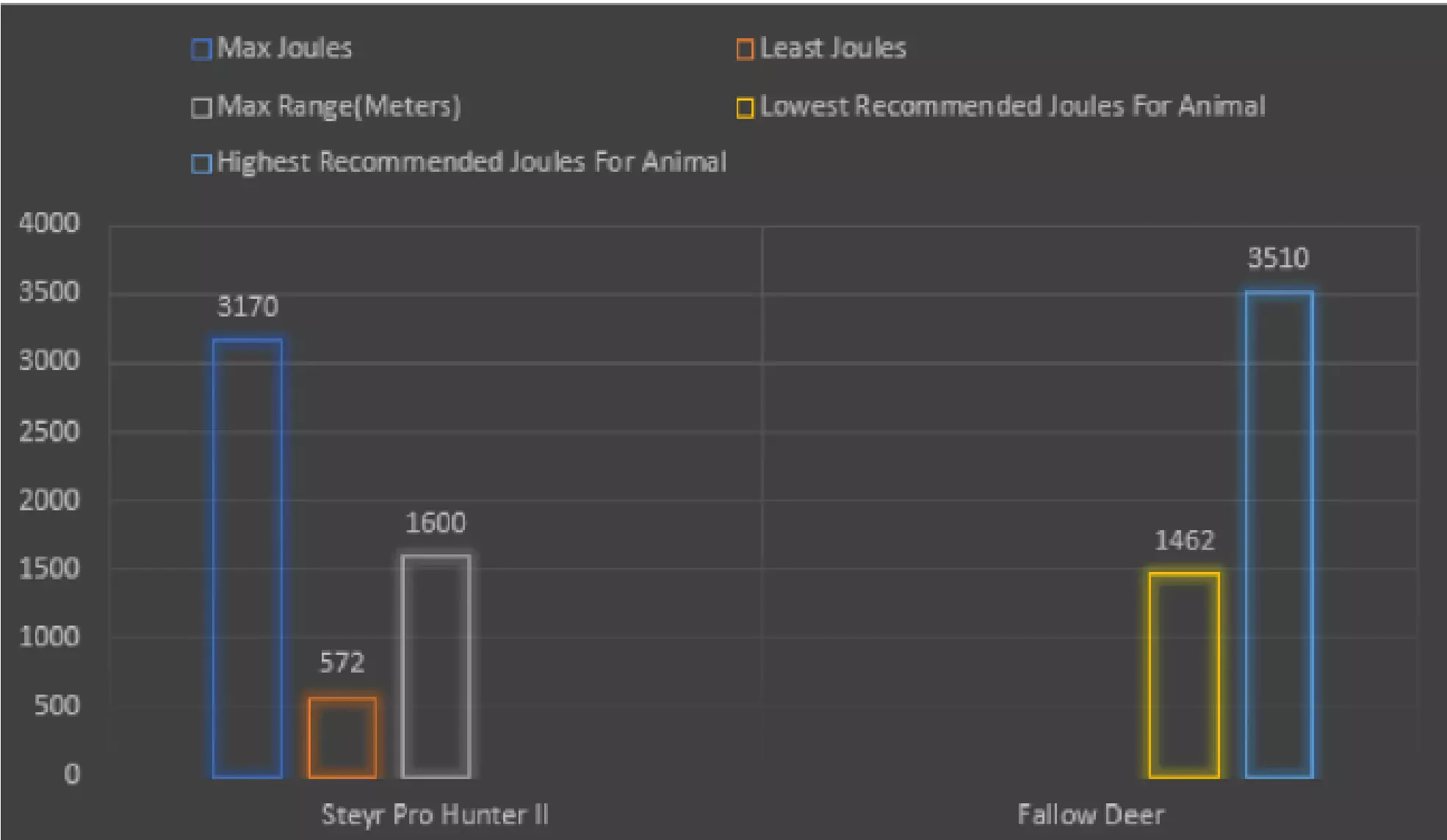Viewport: 1447px width, 840px height.
Task: Click the orange 572 Least Joules bar
Action: click(342, 737)
